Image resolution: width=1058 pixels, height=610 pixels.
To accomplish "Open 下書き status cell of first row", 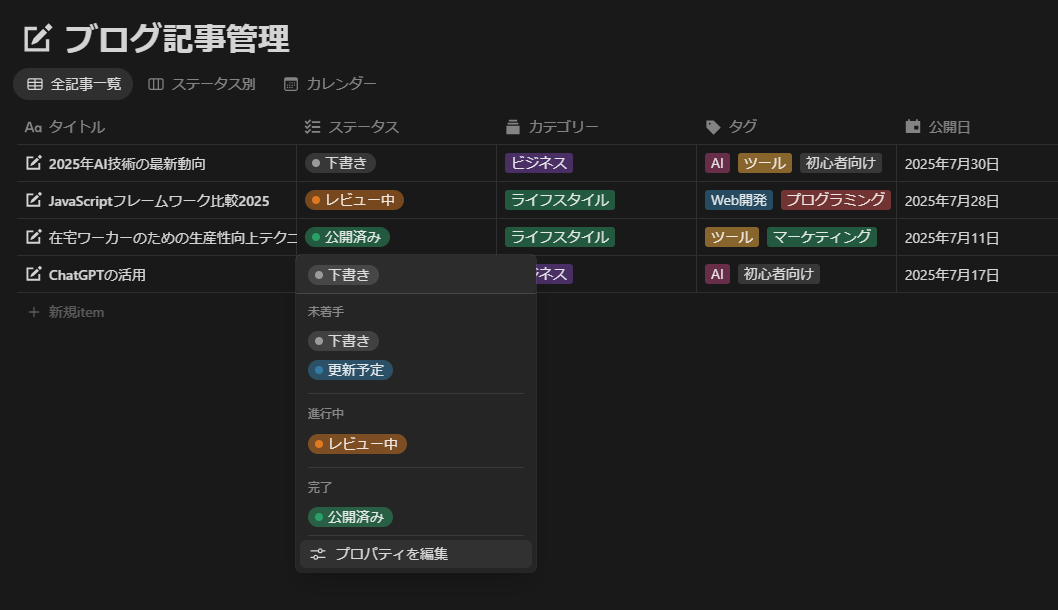I will coord(341,163).
